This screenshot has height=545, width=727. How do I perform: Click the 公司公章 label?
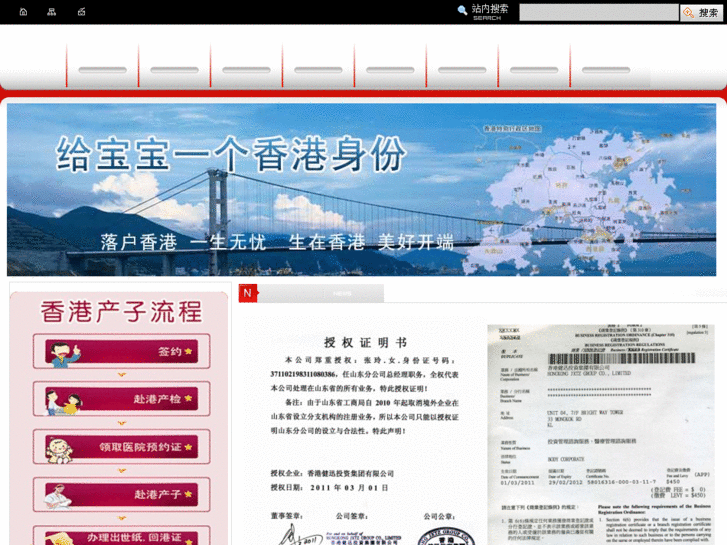tap(440, 516)
